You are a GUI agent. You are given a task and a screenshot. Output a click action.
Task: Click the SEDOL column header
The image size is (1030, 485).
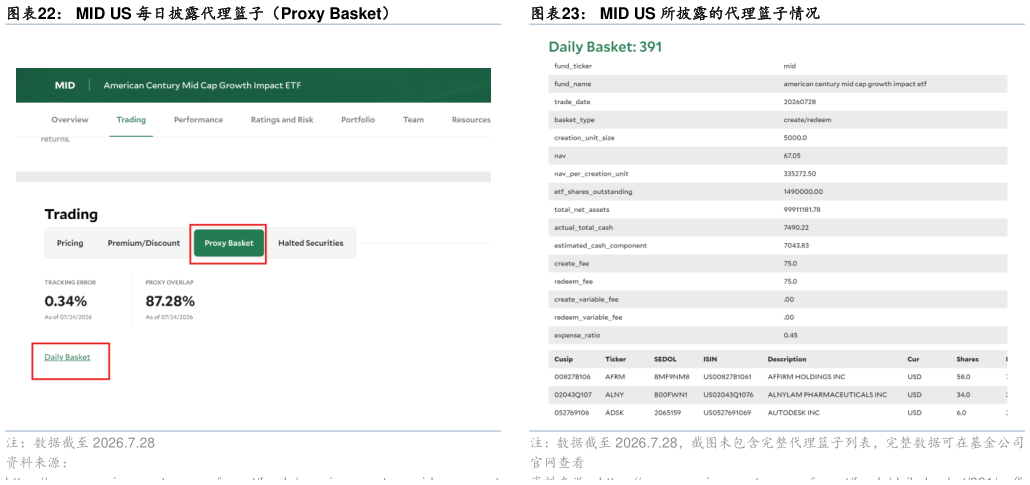point(665,359)
